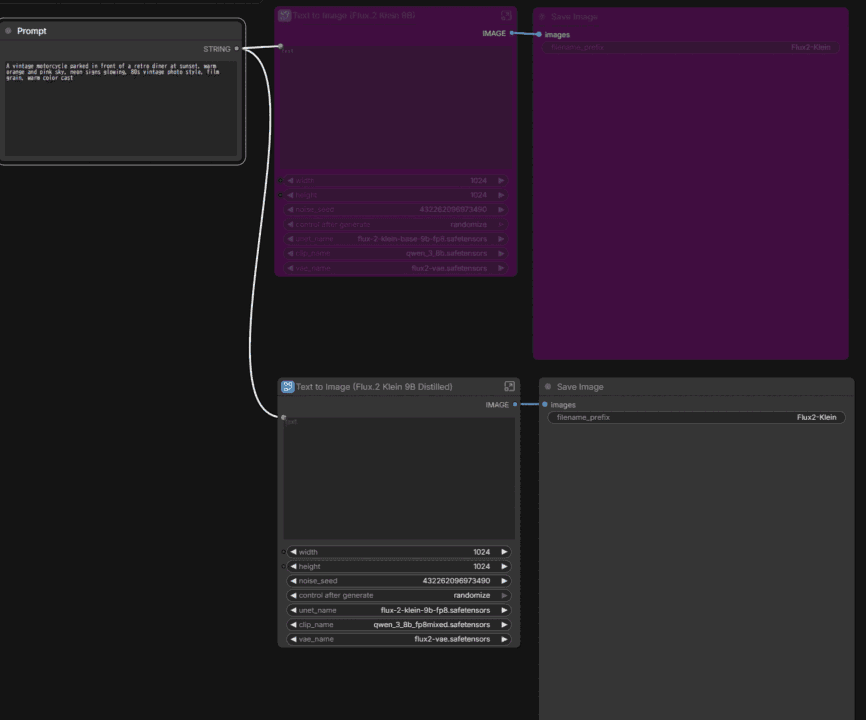Step to previous clip_name on Distilled node
The height and width of the screenshot is (720, 866).
293,624
